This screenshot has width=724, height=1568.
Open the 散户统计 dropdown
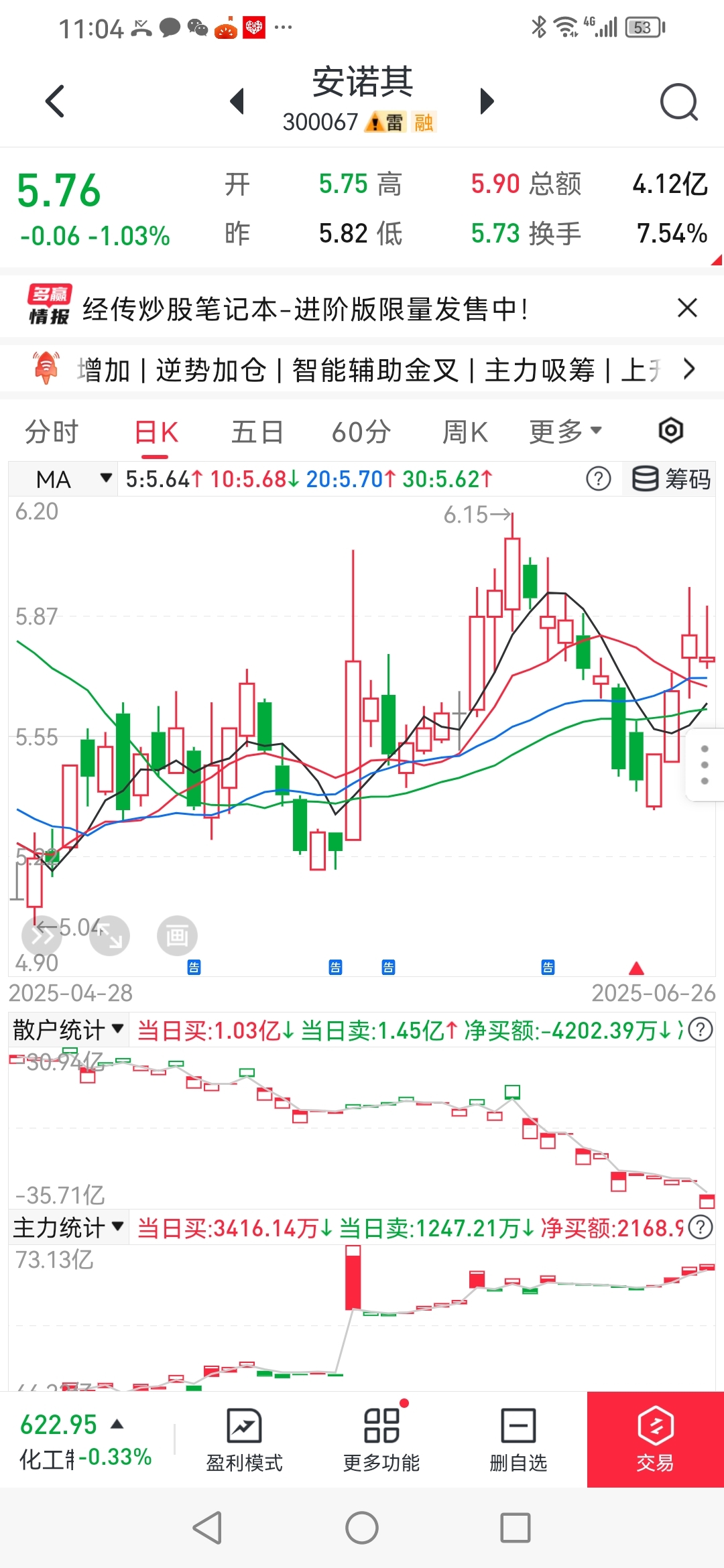(68, 1029)
